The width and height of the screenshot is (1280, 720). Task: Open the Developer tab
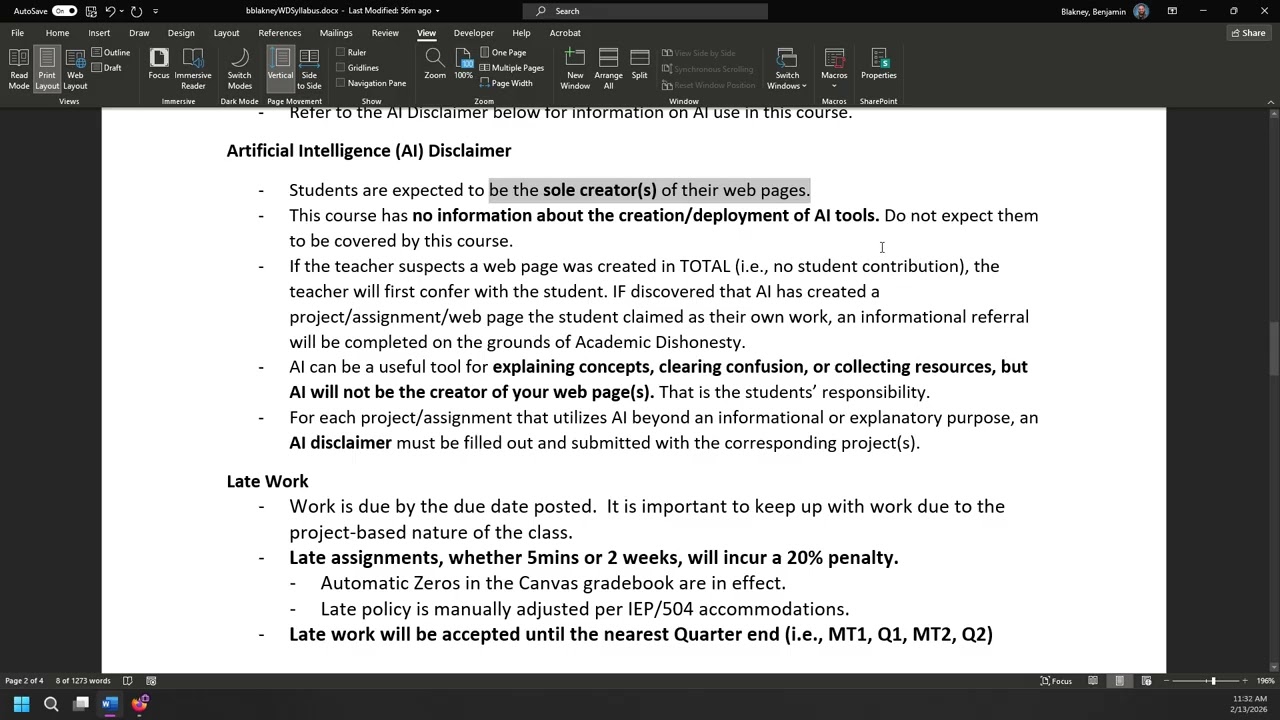tap(473, 33)
